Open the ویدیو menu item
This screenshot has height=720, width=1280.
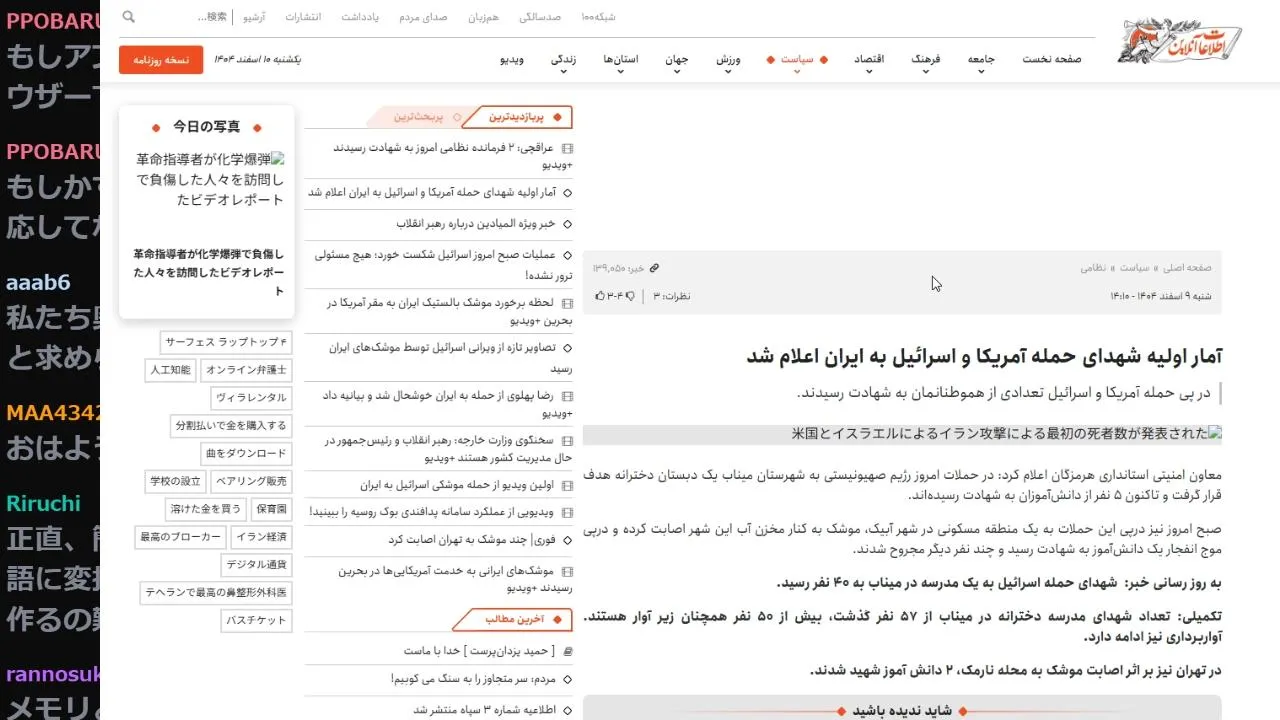pos(512,59)
